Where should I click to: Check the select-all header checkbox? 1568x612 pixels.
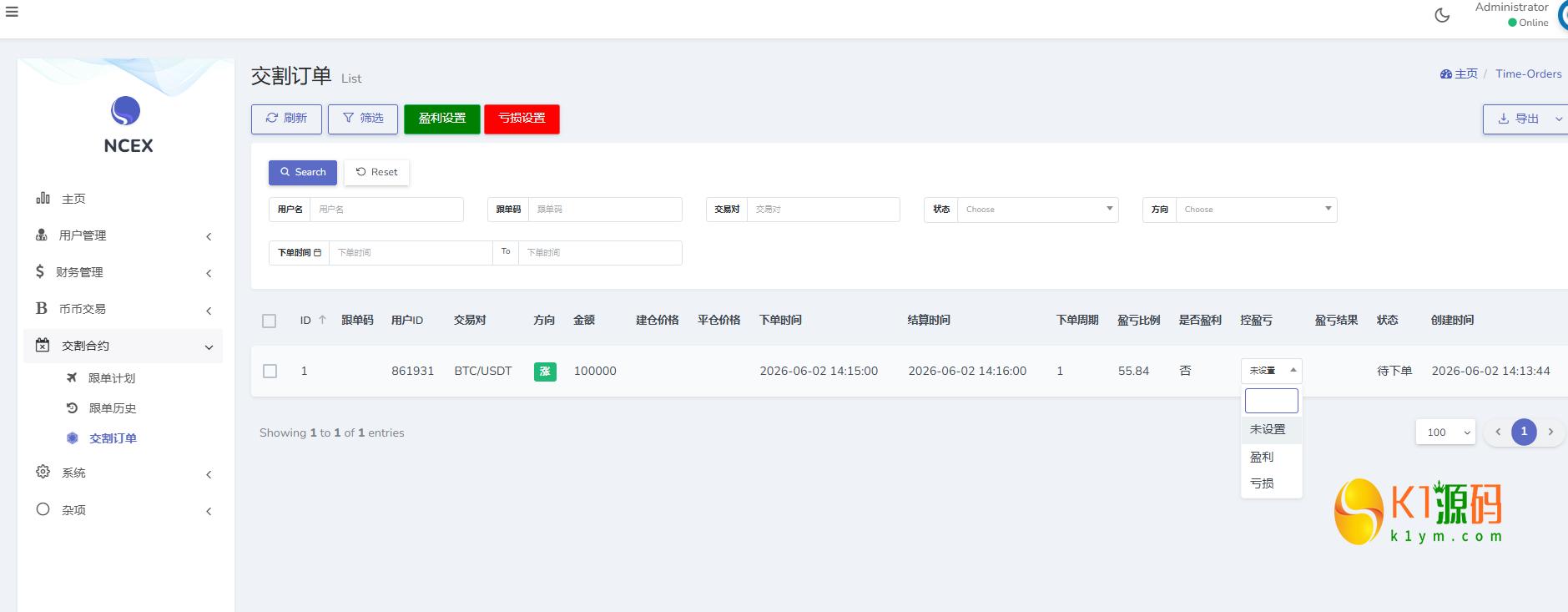[x=269, y=321]
